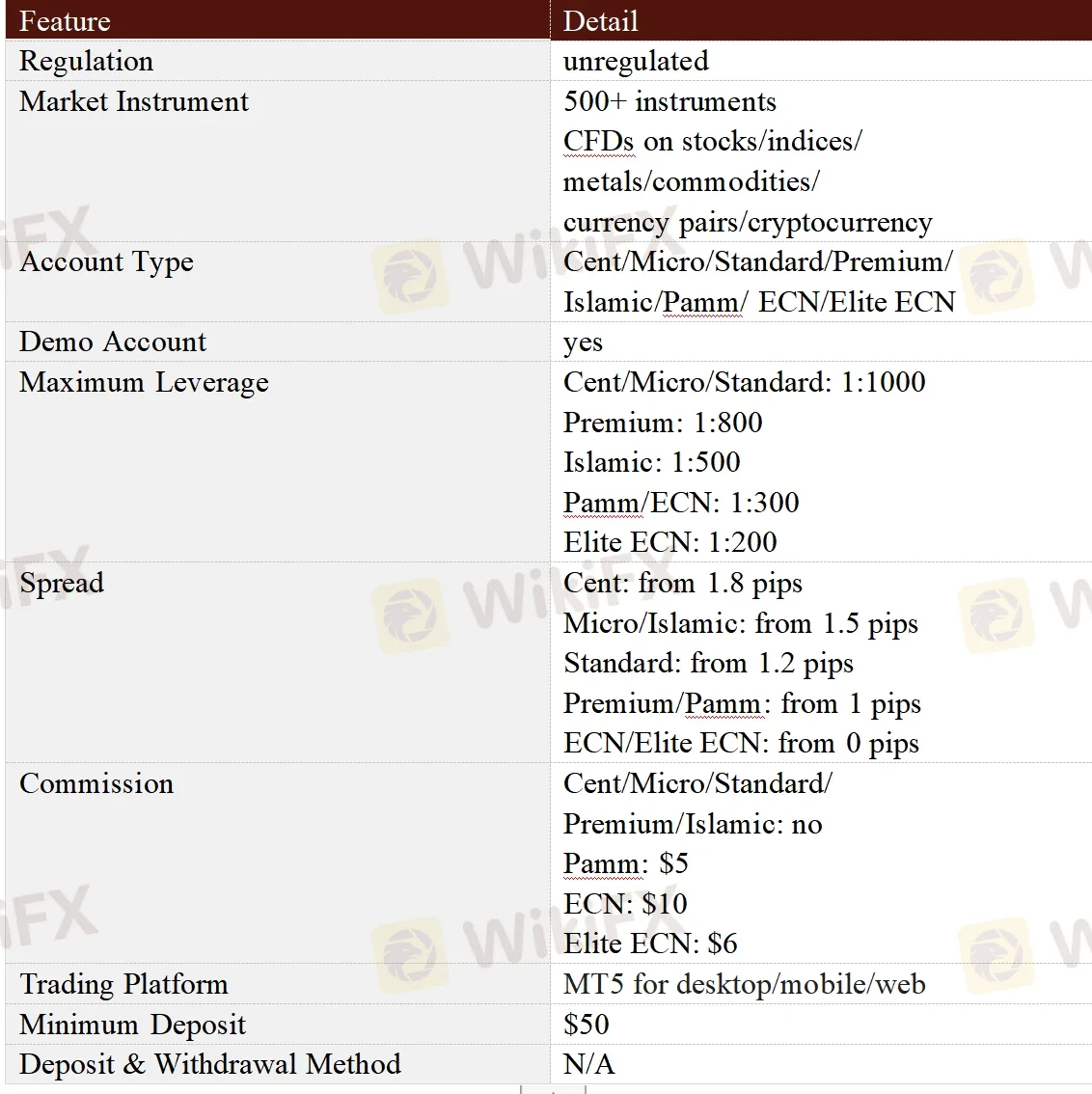
Task: Click the Demo Account row label
Action: tap(113, 342)
